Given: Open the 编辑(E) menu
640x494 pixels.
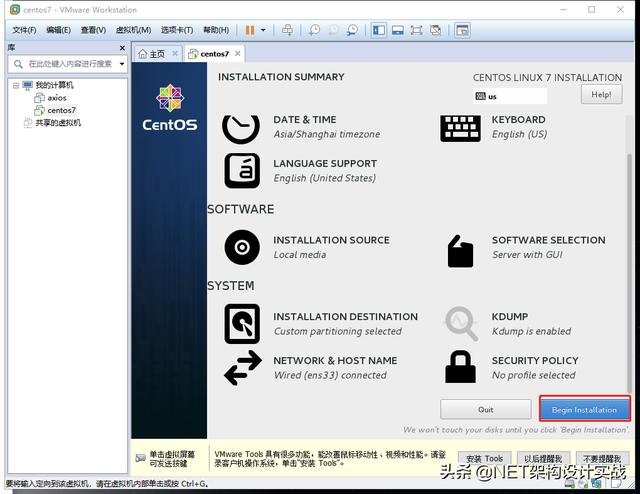Looking at the screenshot, I should pyautogui.click(x=58, y=30).
